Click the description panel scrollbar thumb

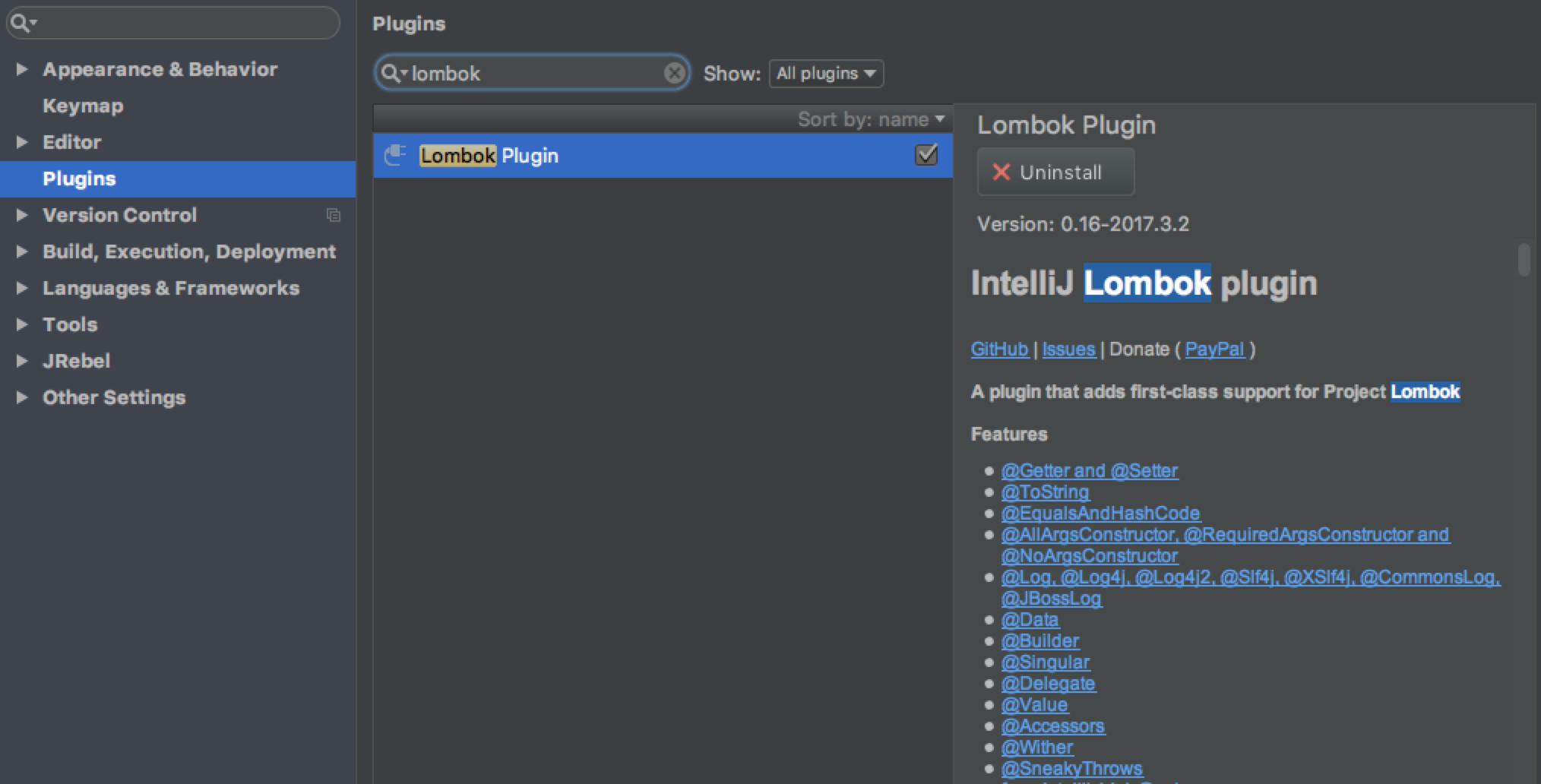click(x=1524, y=260)
